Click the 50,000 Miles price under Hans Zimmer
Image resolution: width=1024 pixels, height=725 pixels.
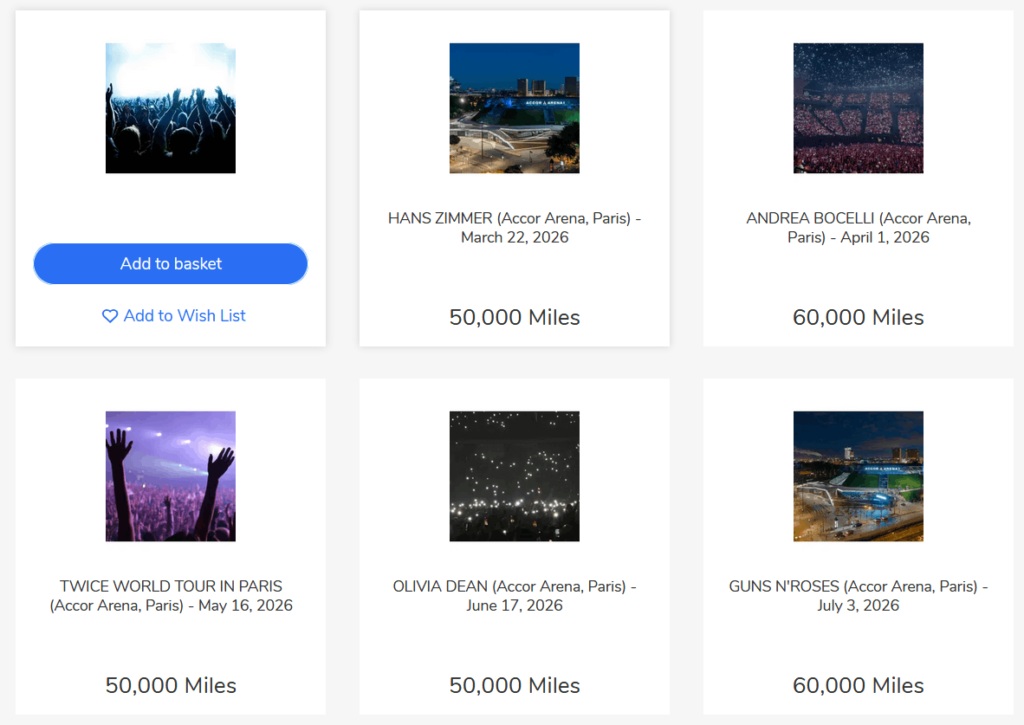[514, 318]
